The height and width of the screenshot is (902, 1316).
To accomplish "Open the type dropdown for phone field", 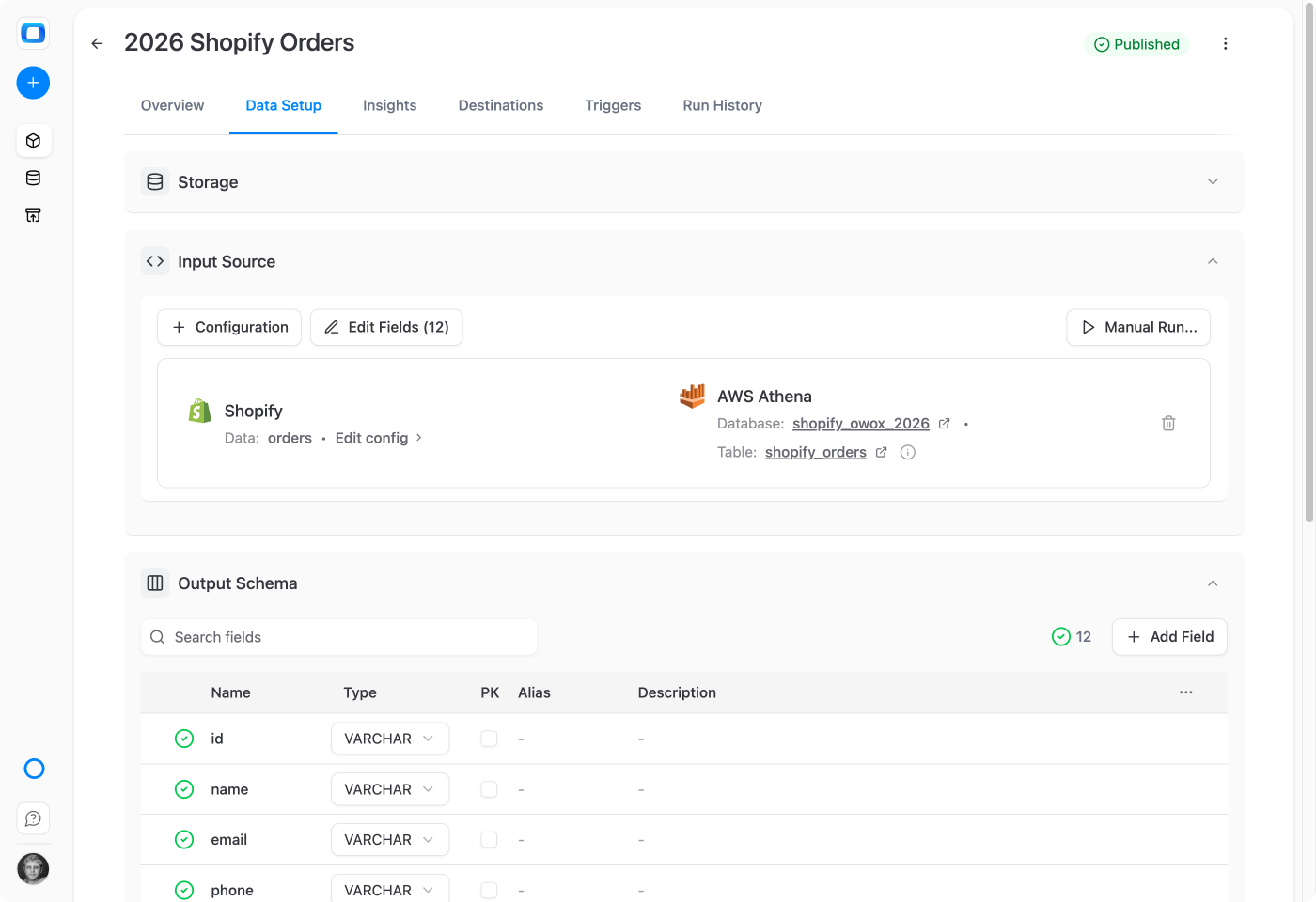I will tap(390, 889).
